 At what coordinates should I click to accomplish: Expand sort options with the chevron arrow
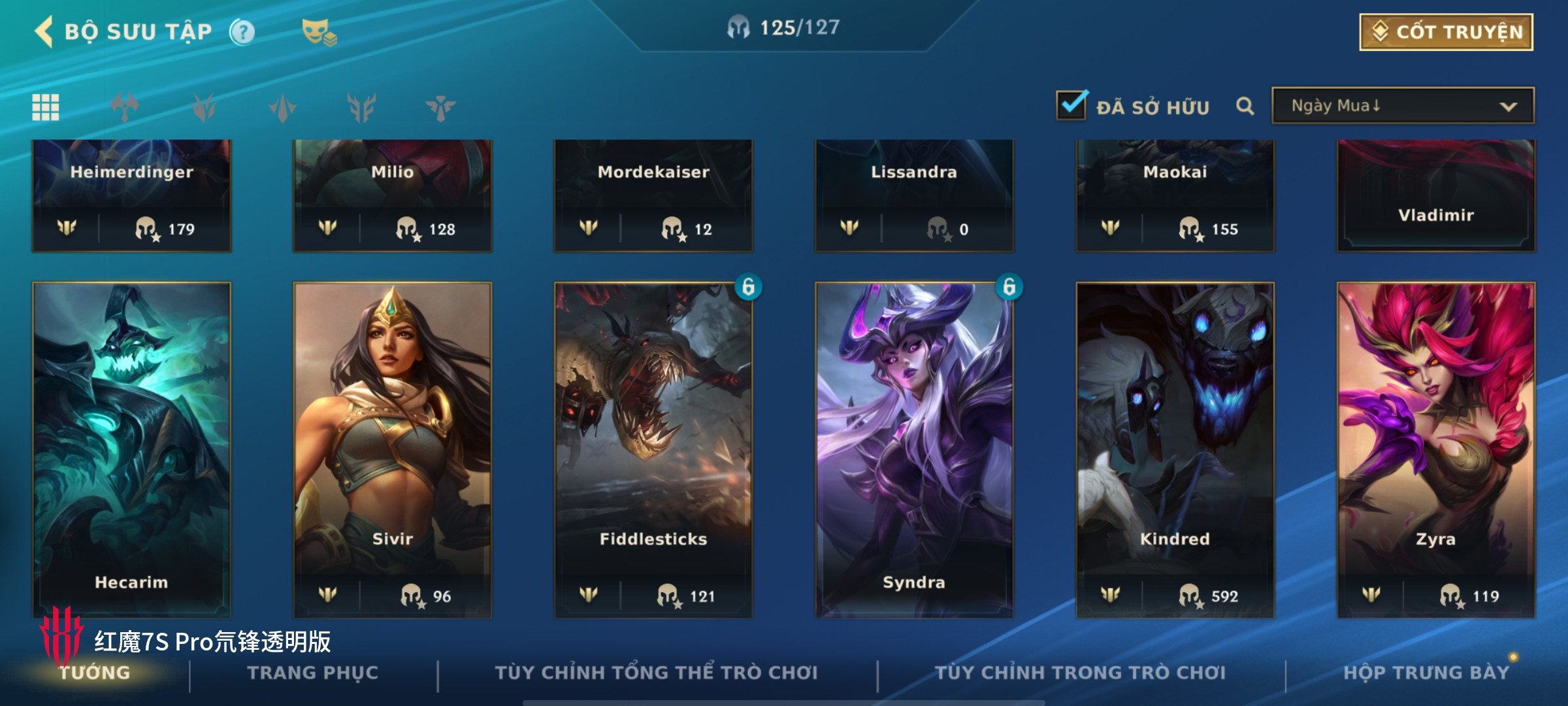click(x=1508, y=107)
